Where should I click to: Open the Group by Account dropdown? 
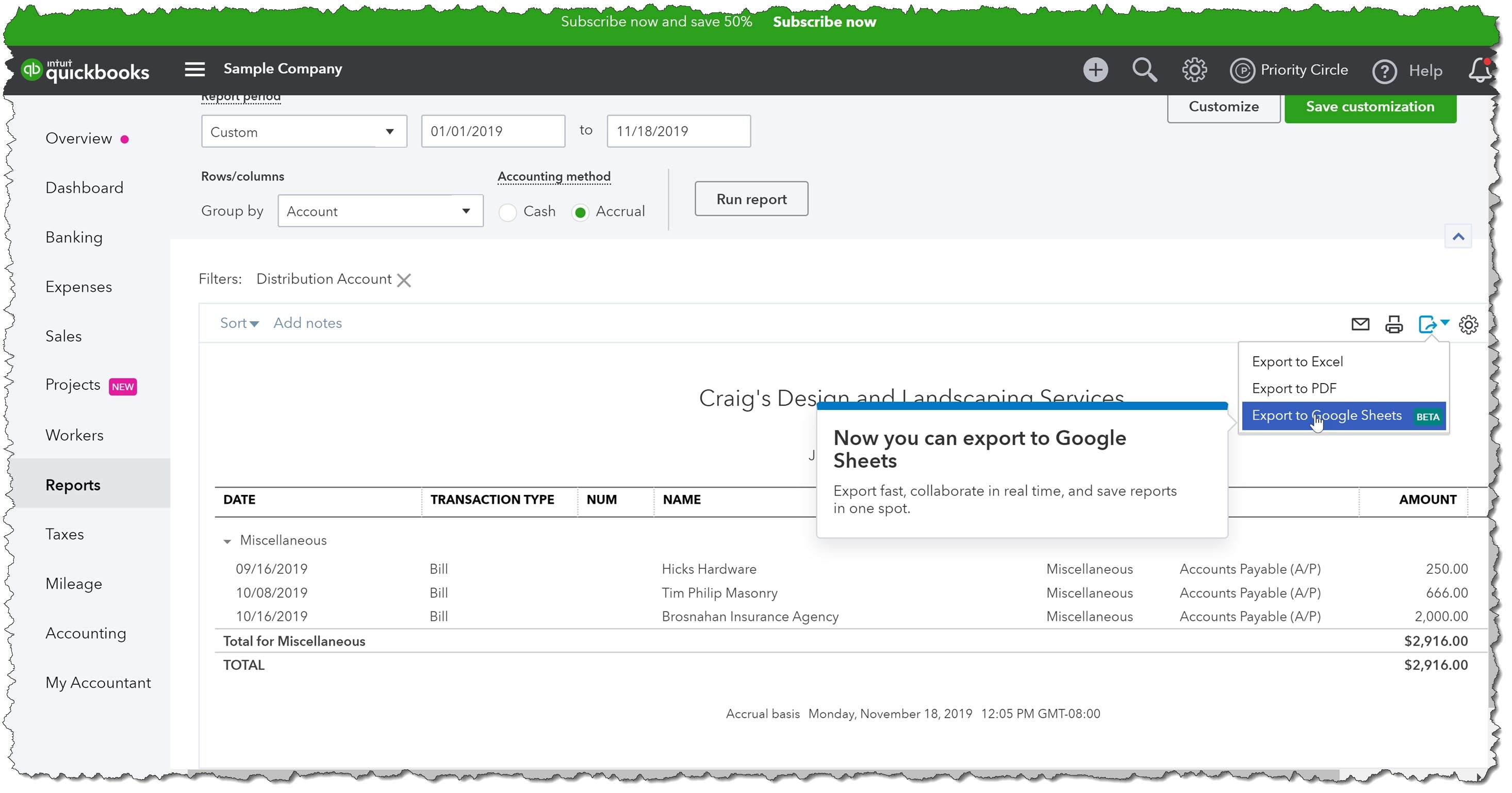[x=381, y=211]
